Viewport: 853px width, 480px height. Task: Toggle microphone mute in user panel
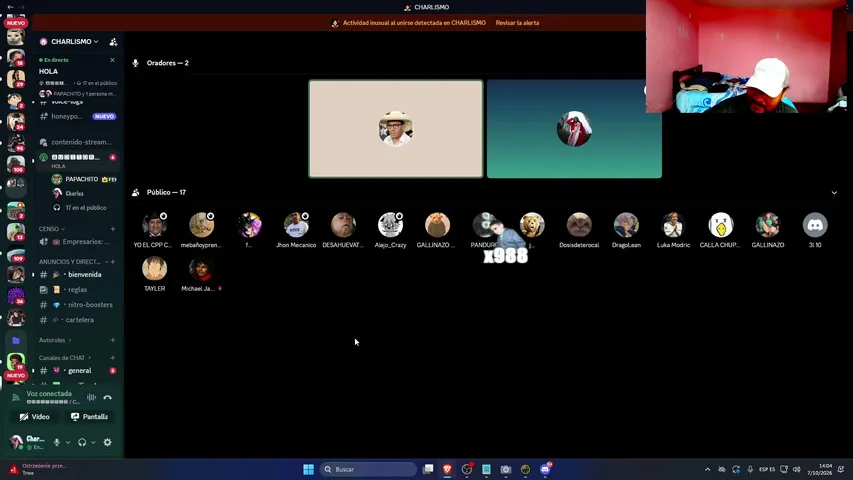(x=57, y=442)
